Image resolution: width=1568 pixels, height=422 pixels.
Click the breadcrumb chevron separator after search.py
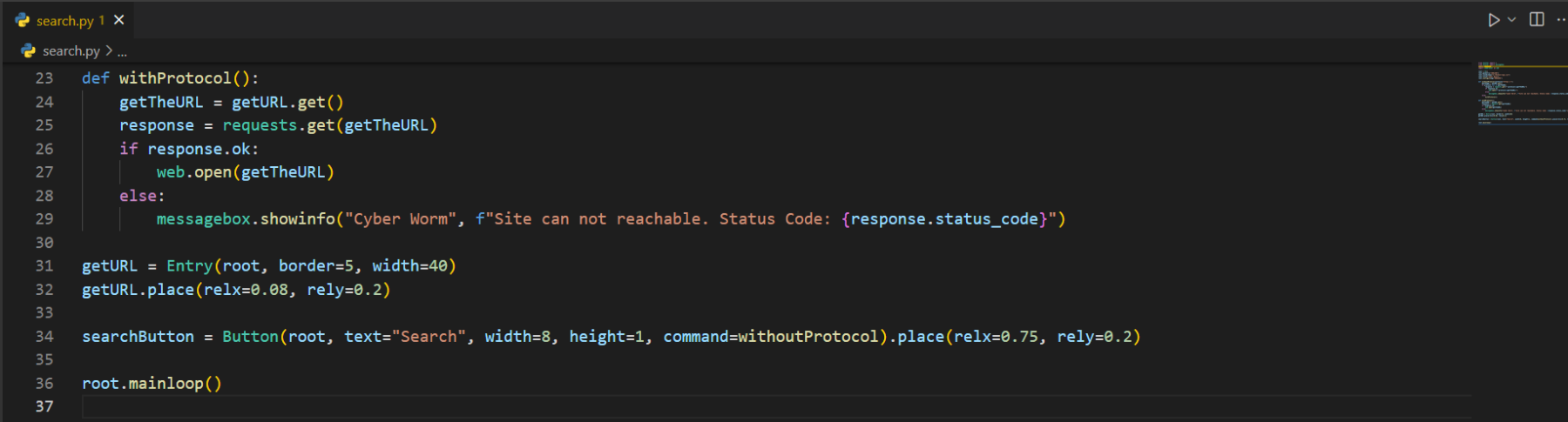tap(109, 51)
